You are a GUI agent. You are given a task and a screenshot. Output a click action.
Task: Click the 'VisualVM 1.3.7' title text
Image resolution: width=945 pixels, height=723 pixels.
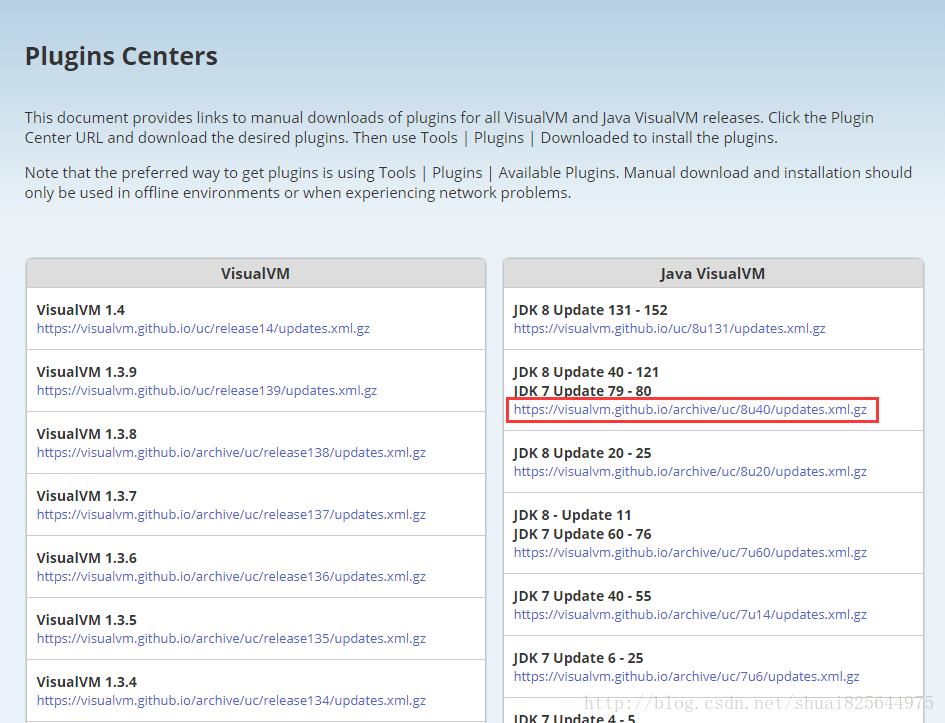[87, 496]
